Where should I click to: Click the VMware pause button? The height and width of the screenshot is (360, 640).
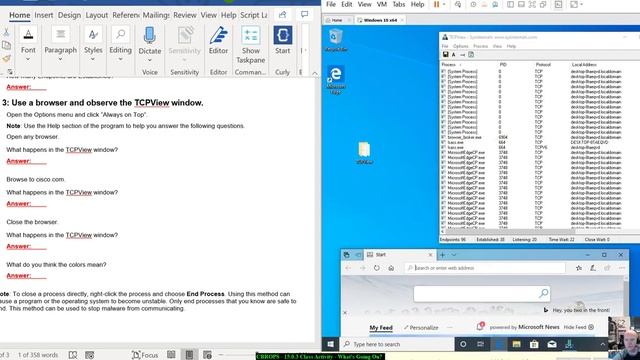pos(436,4)
